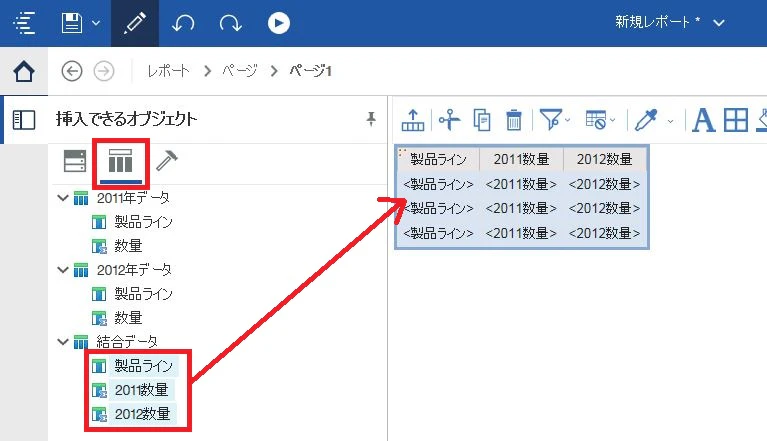Run the report with the play button
Viewport: 767px width, 441px height.
(279, 23)
